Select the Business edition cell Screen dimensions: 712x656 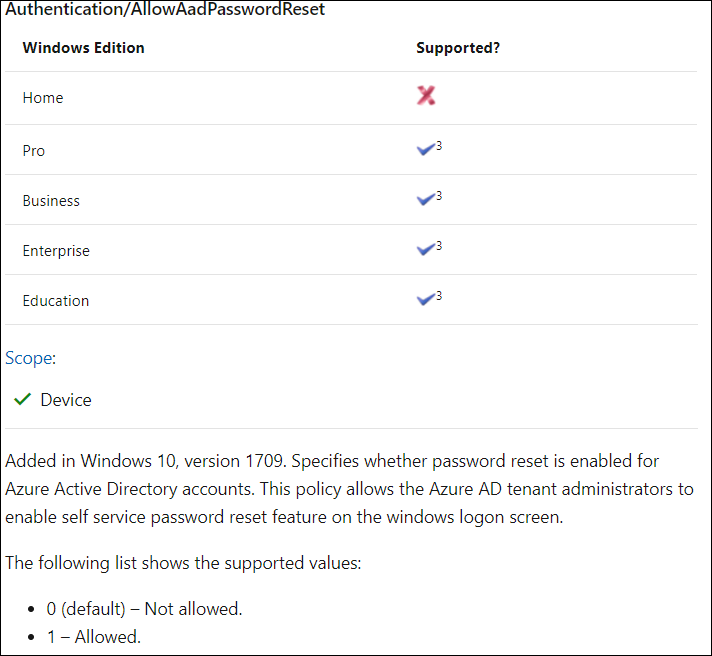click(x=51, y=201)
